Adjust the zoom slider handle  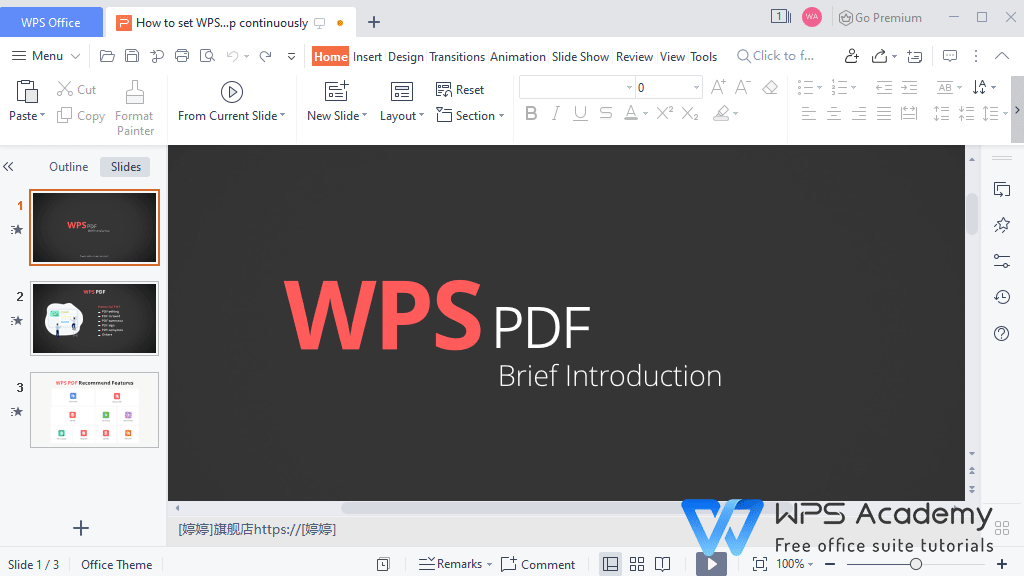[x=916, y=564]
